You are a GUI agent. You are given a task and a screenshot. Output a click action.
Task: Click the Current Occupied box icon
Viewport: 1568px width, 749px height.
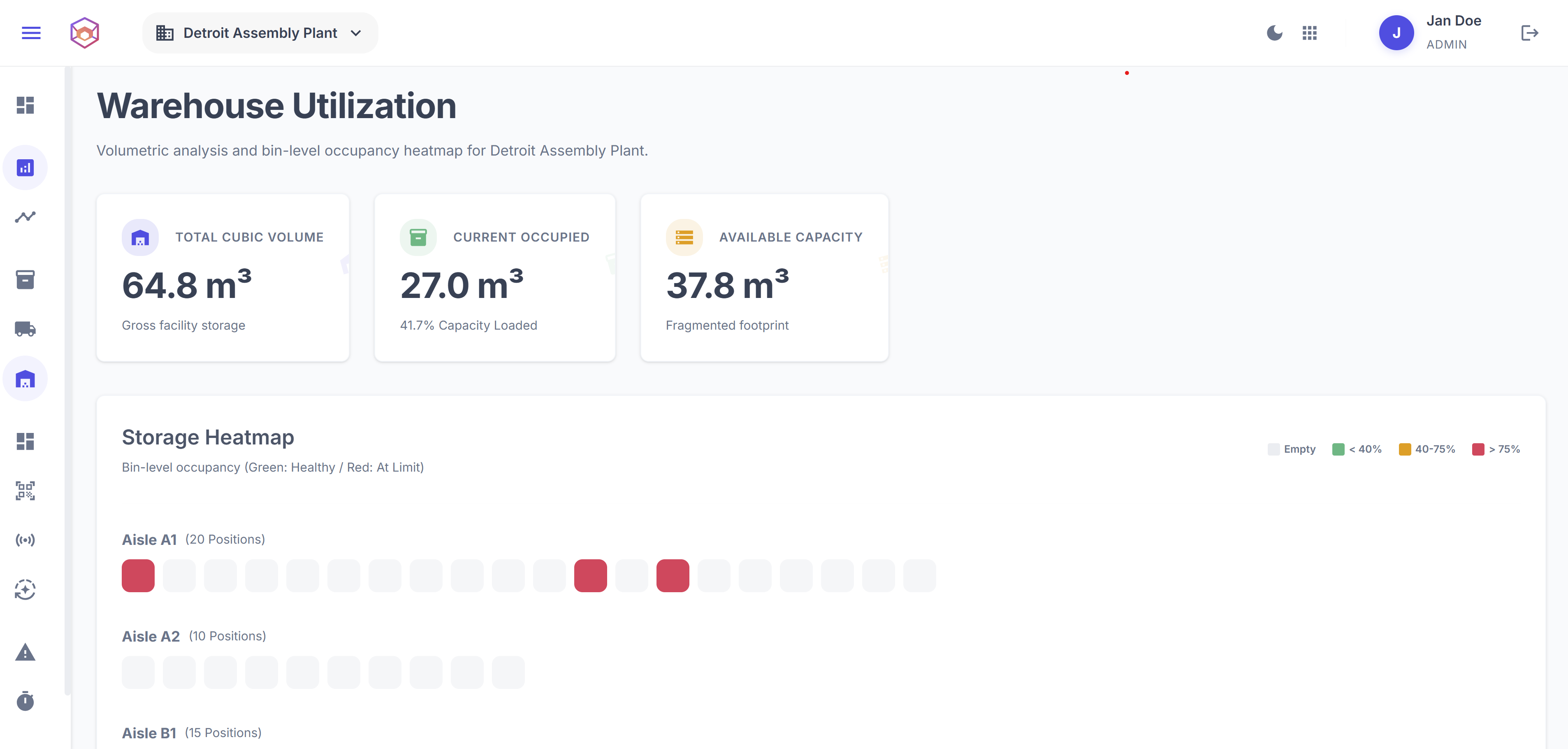click(x=418, y=237)
